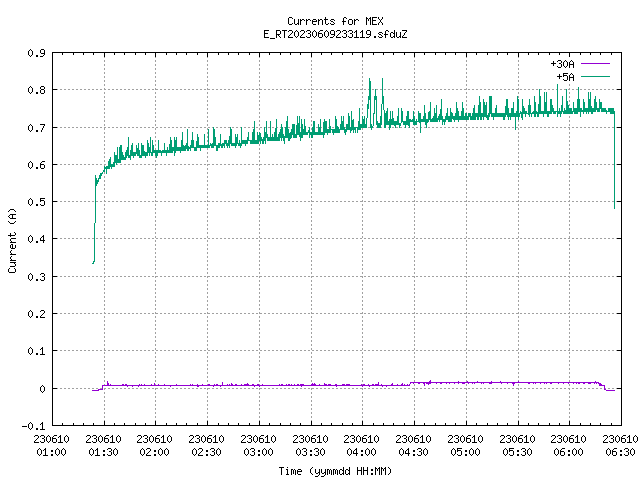Click the green trace's final drop near 06:30
Viewport: 640px width, 480px height.
pyautogui.click(x=614, y=161)
